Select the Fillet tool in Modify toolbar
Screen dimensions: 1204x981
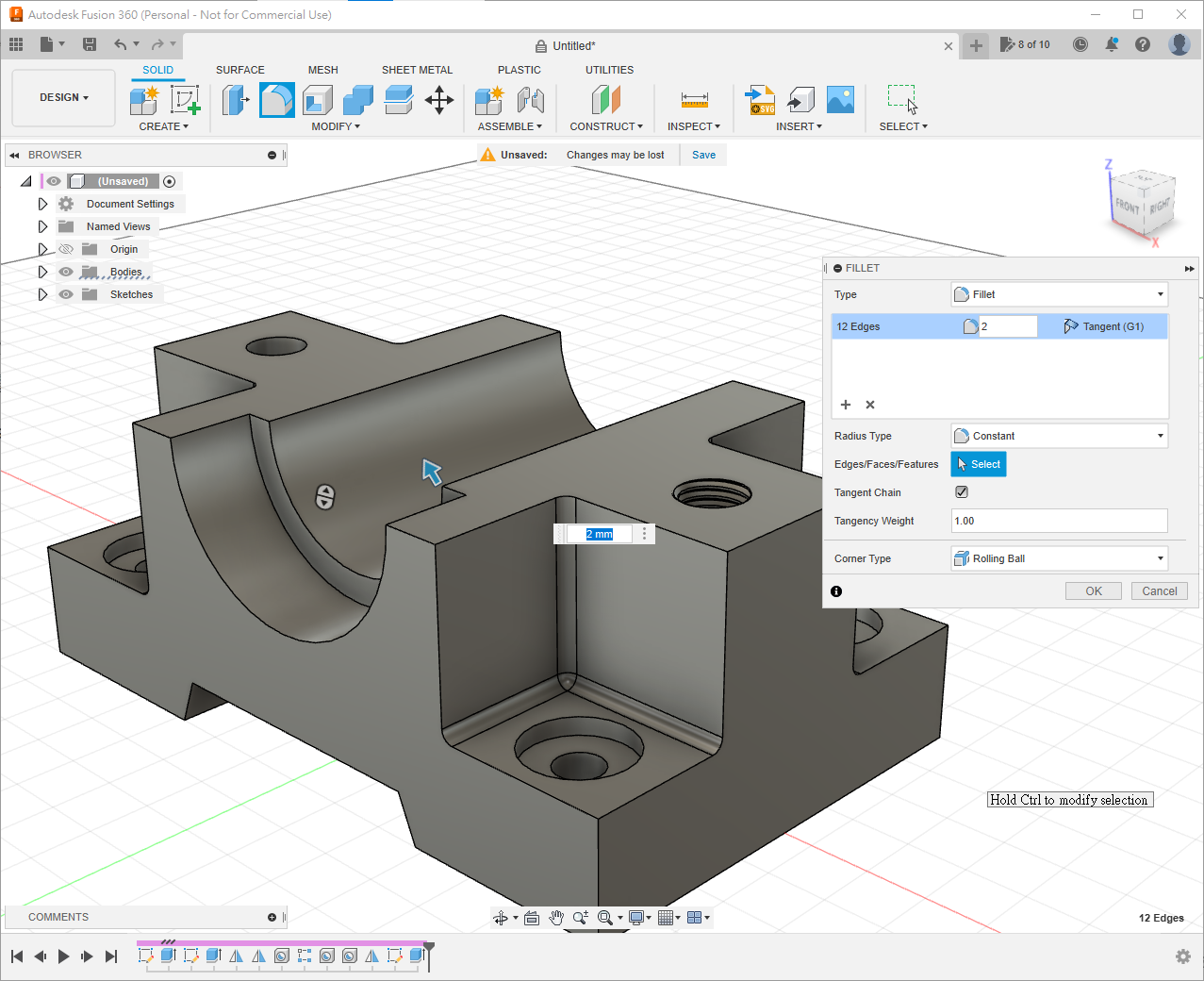(276, 100)
